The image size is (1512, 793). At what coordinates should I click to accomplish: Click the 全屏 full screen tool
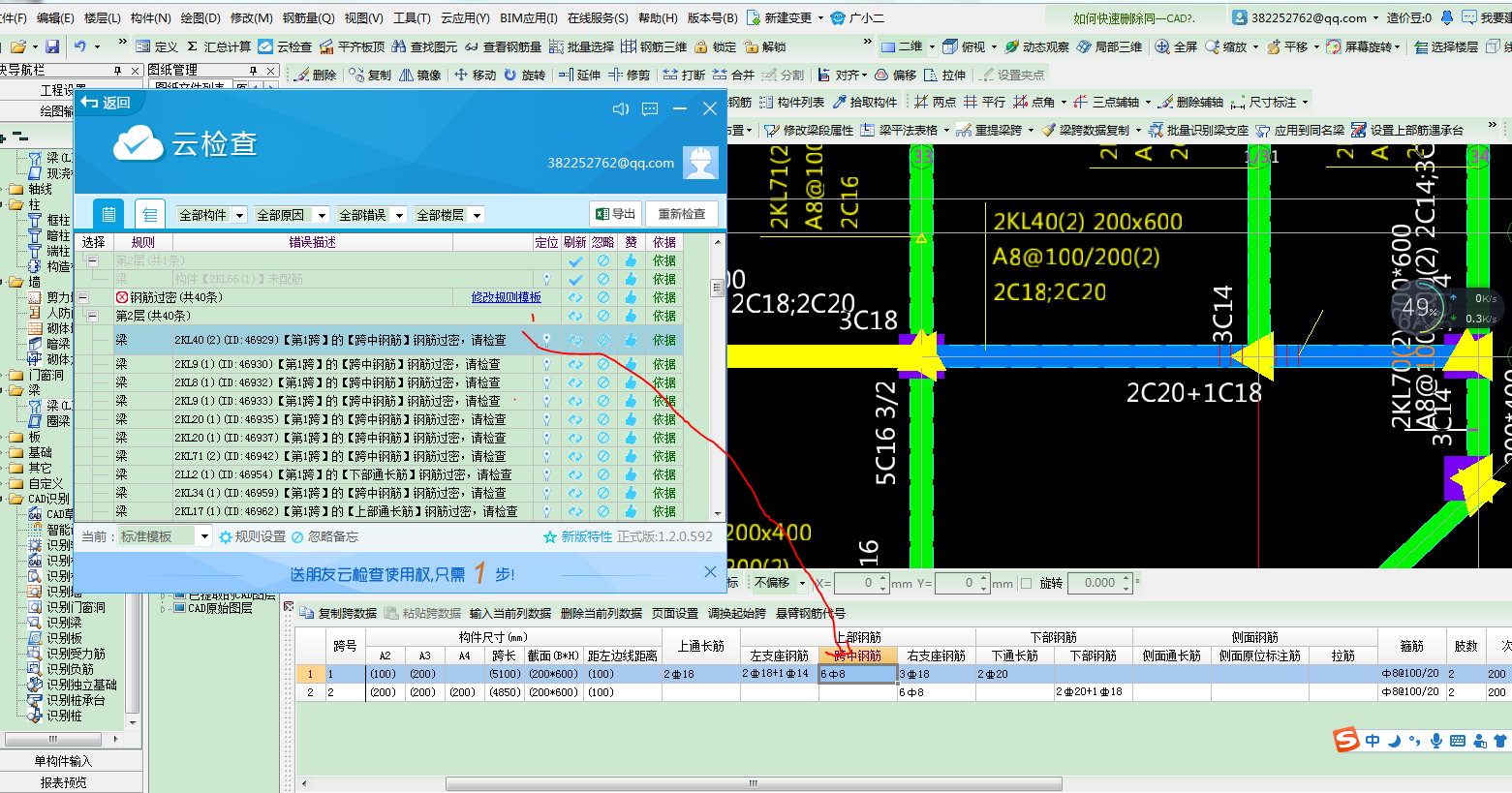click(x=1176, y=46)
